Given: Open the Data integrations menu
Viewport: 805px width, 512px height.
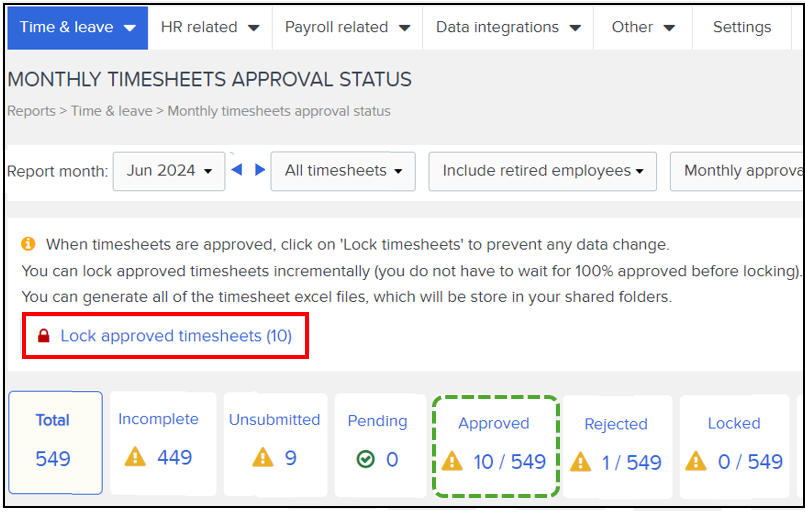Looking at the screenshot, I should (508, 27).
